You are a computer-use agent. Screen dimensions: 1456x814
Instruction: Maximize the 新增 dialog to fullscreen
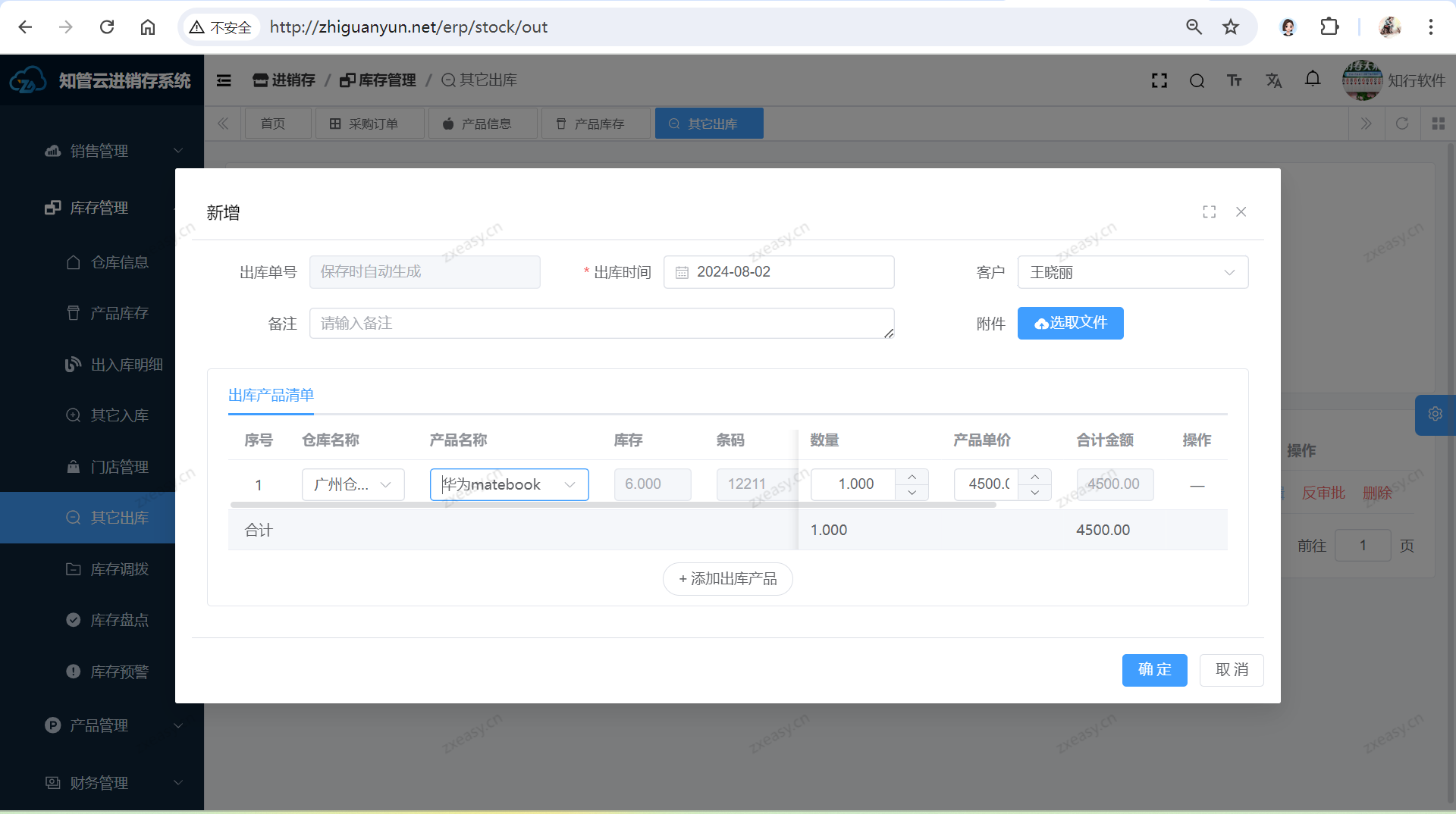pos(1209,212)
